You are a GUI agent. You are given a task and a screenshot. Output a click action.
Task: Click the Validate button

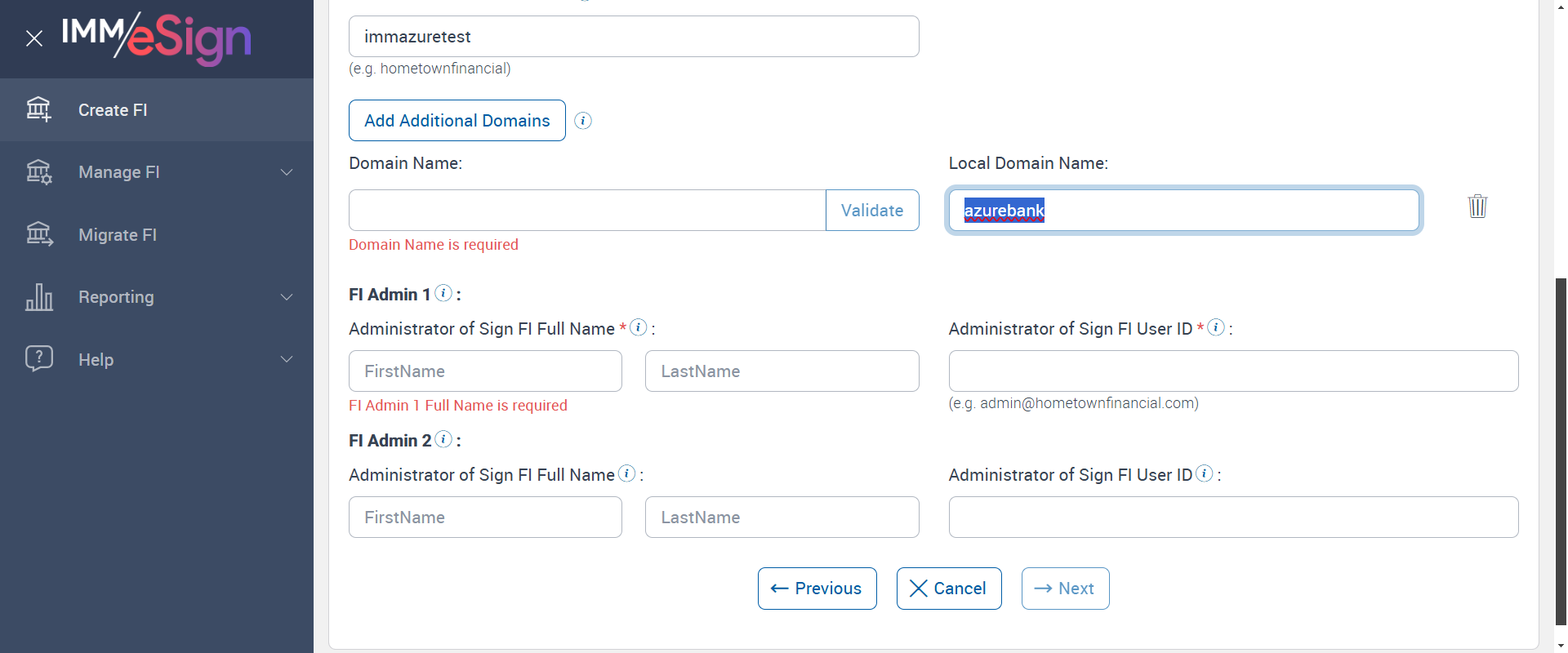click(x=872, y=211)
